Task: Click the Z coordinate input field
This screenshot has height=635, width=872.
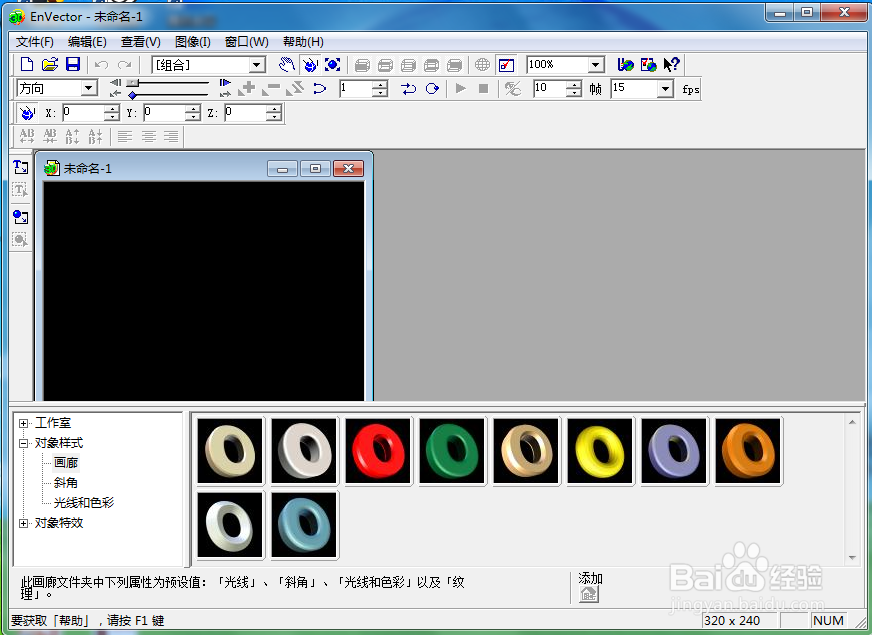Action: pos(245,113)
